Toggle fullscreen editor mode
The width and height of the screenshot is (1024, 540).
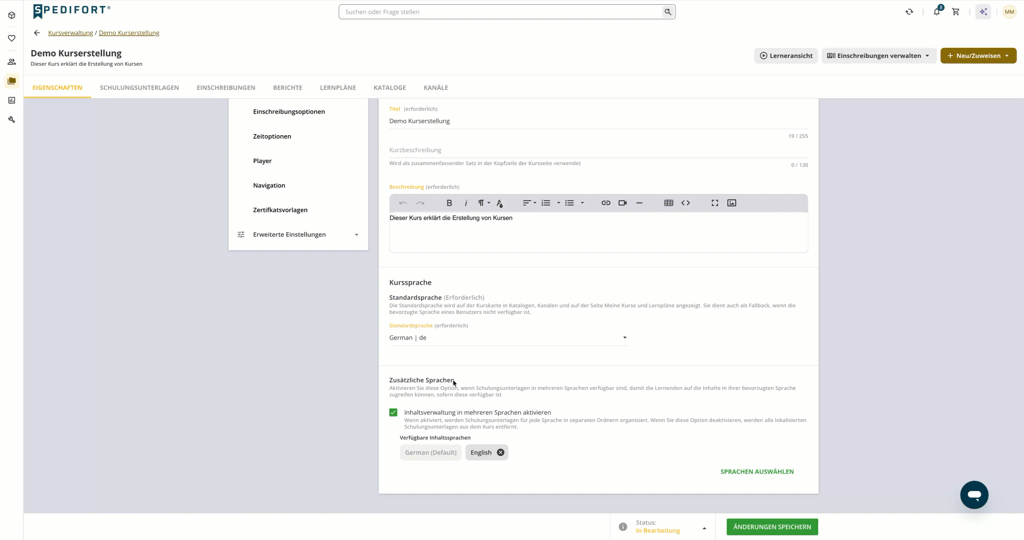tap(714, 203)
